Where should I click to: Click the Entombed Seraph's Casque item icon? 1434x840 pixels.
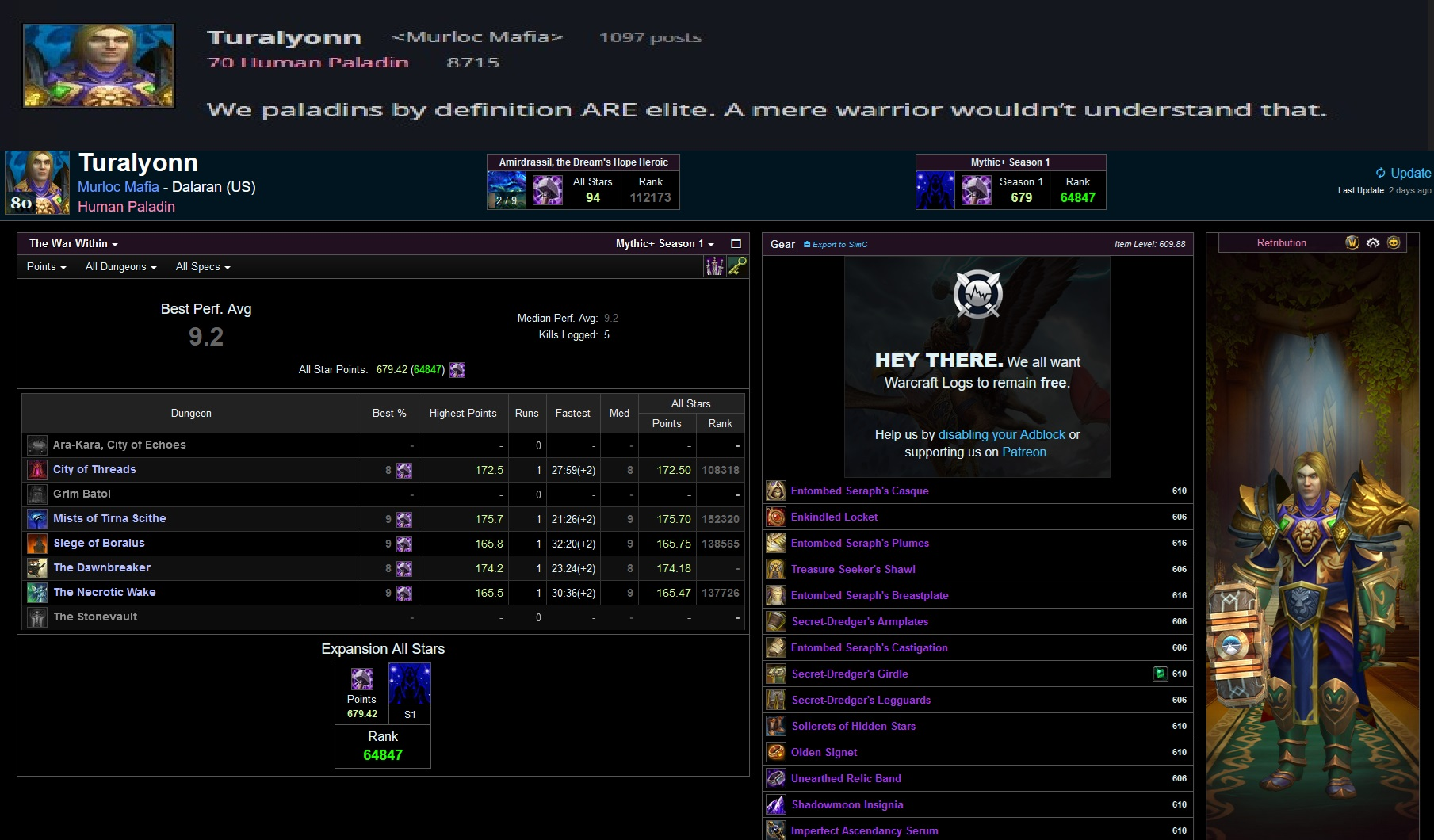[x=776, y=491]
